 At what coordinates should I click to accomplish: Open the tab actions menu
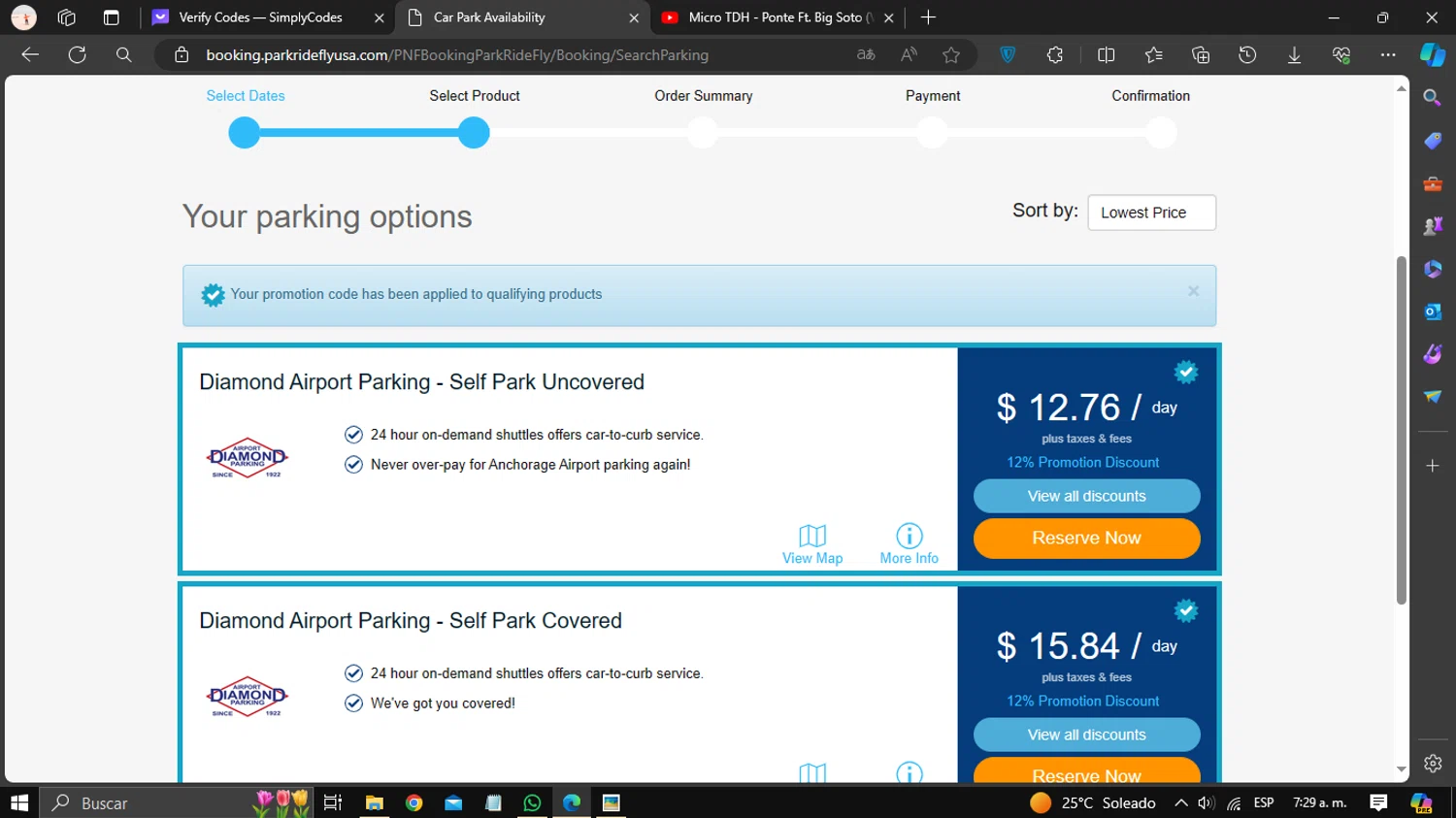[x=111, y=17]
